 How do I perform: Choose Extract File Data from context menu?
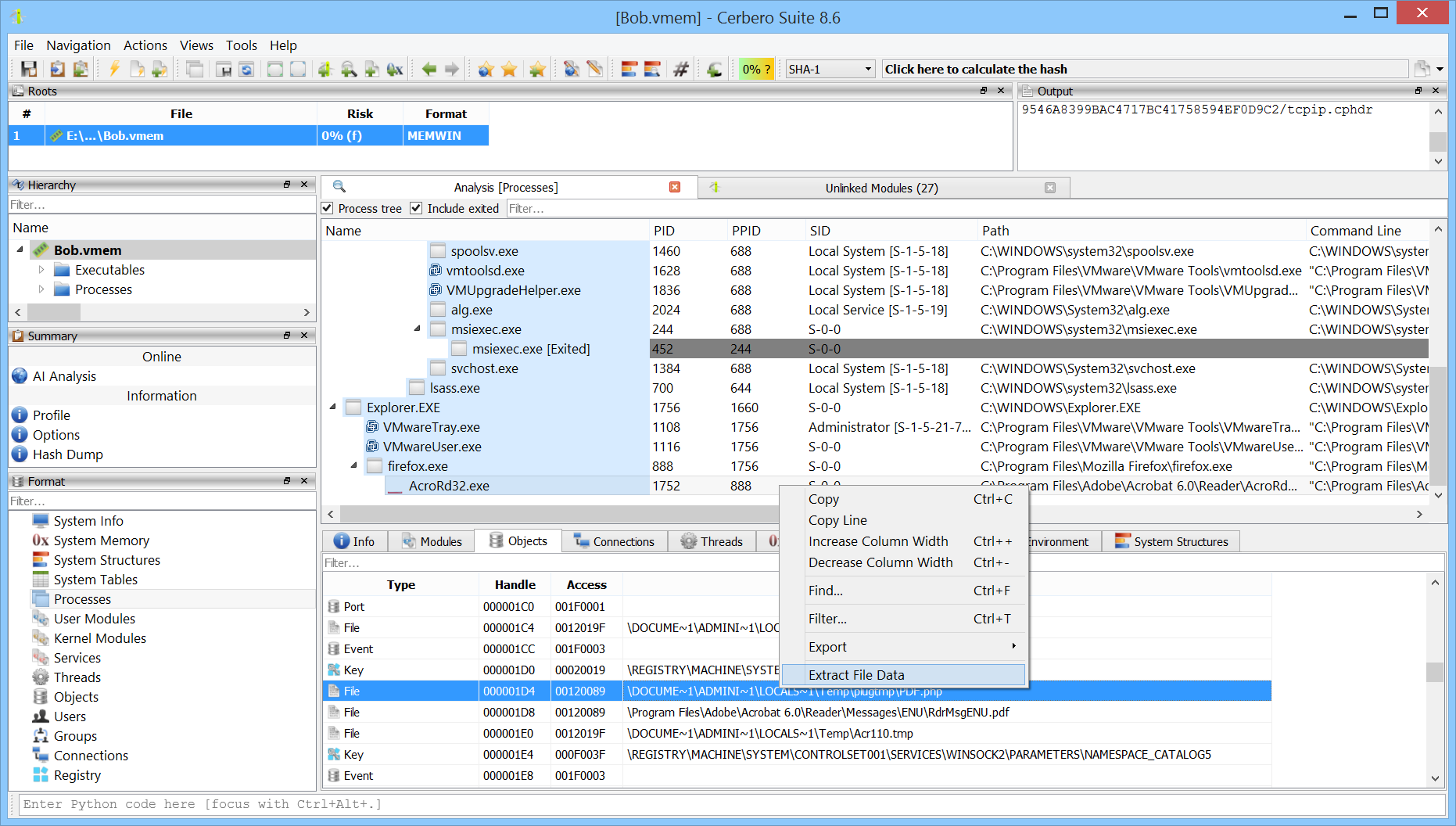[856, 675]
